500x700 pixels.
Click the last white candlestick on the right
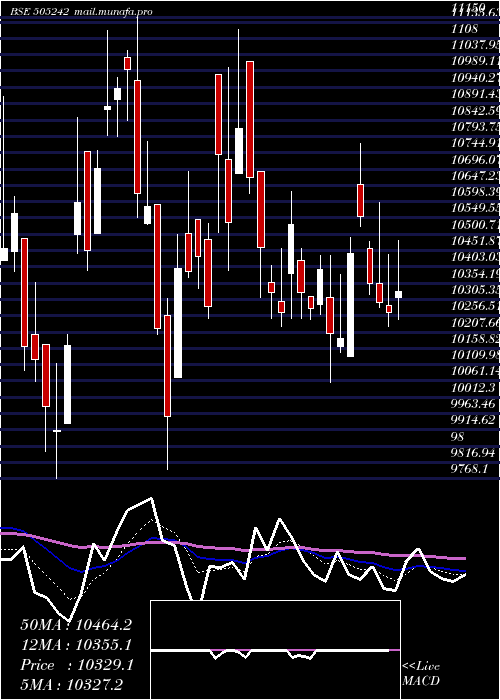point(398,294)
